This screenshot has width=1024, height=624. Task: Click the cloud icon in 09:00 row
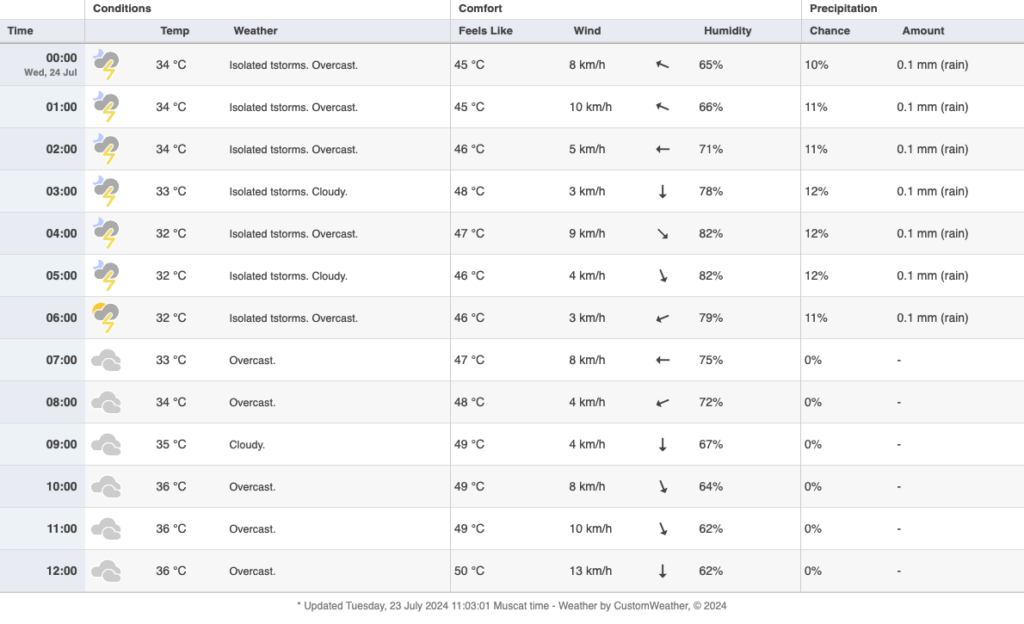(x=106, y=444)
